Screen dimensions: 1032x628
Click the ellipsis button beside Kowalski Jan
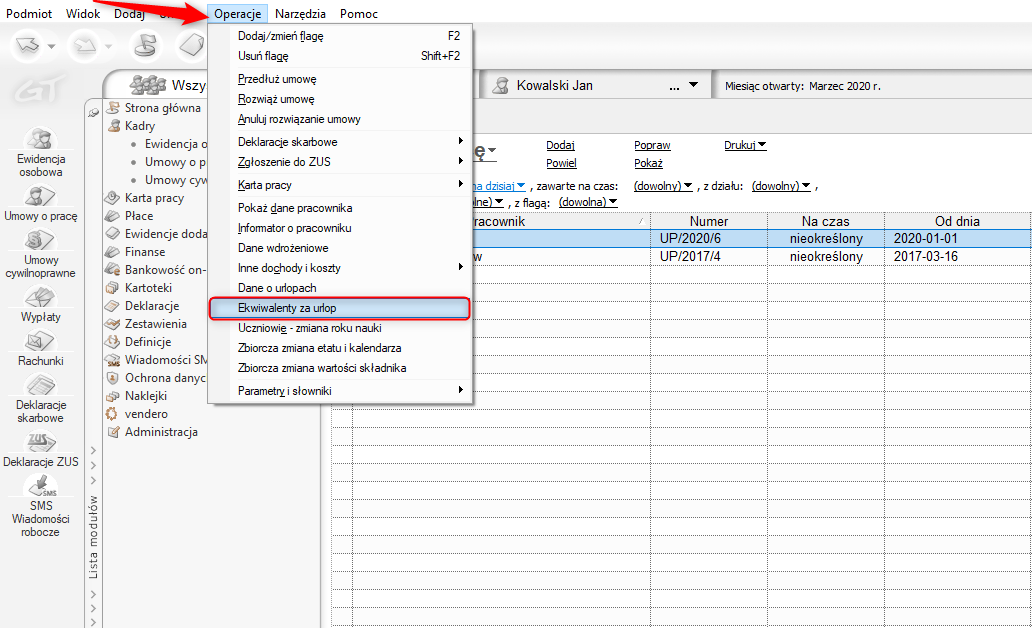pyautogui.click(x=674, y=86)
